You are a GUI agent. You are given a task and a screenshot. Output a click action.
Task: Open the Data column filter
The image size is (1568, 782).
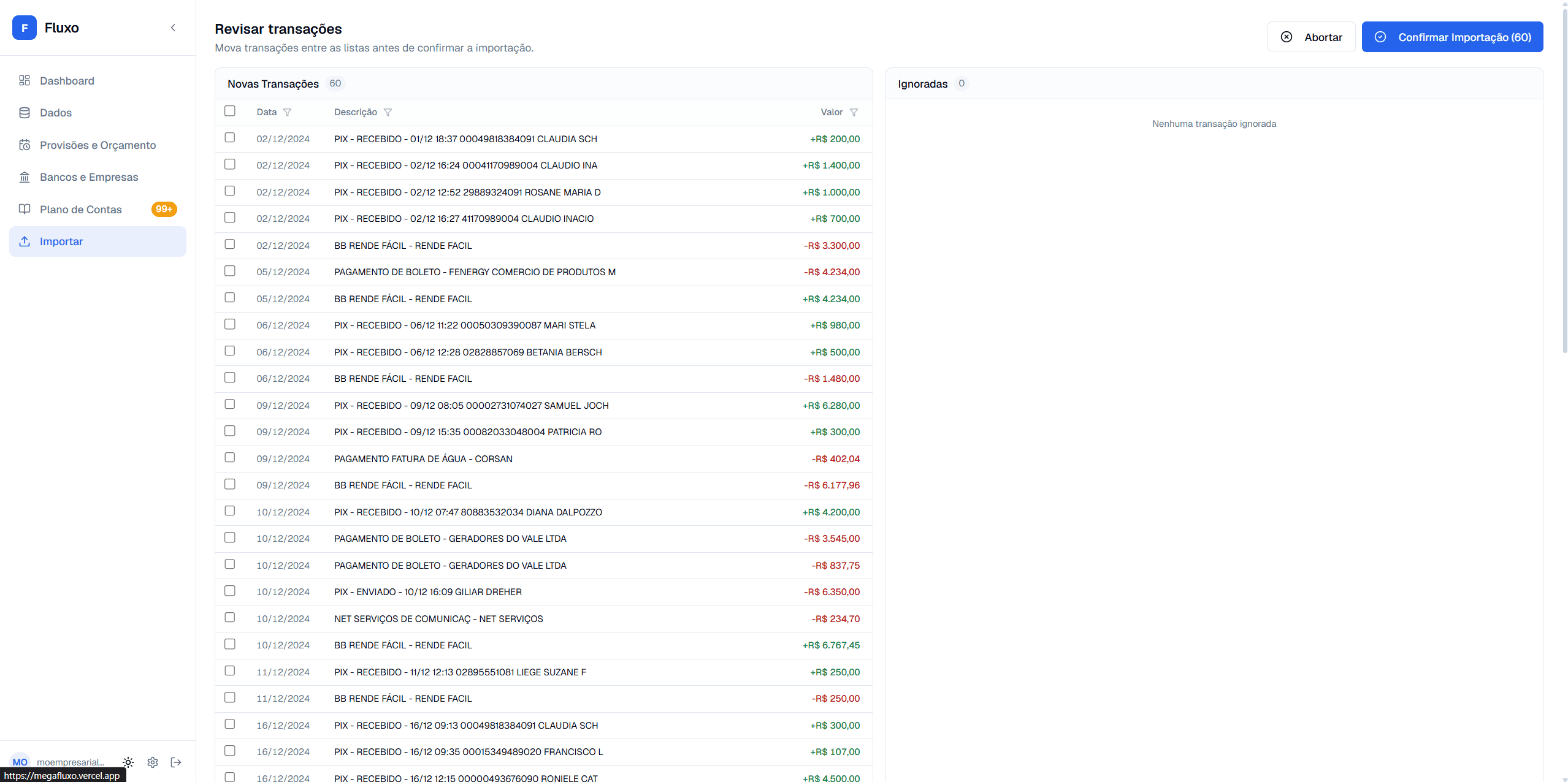coord(287,112)
